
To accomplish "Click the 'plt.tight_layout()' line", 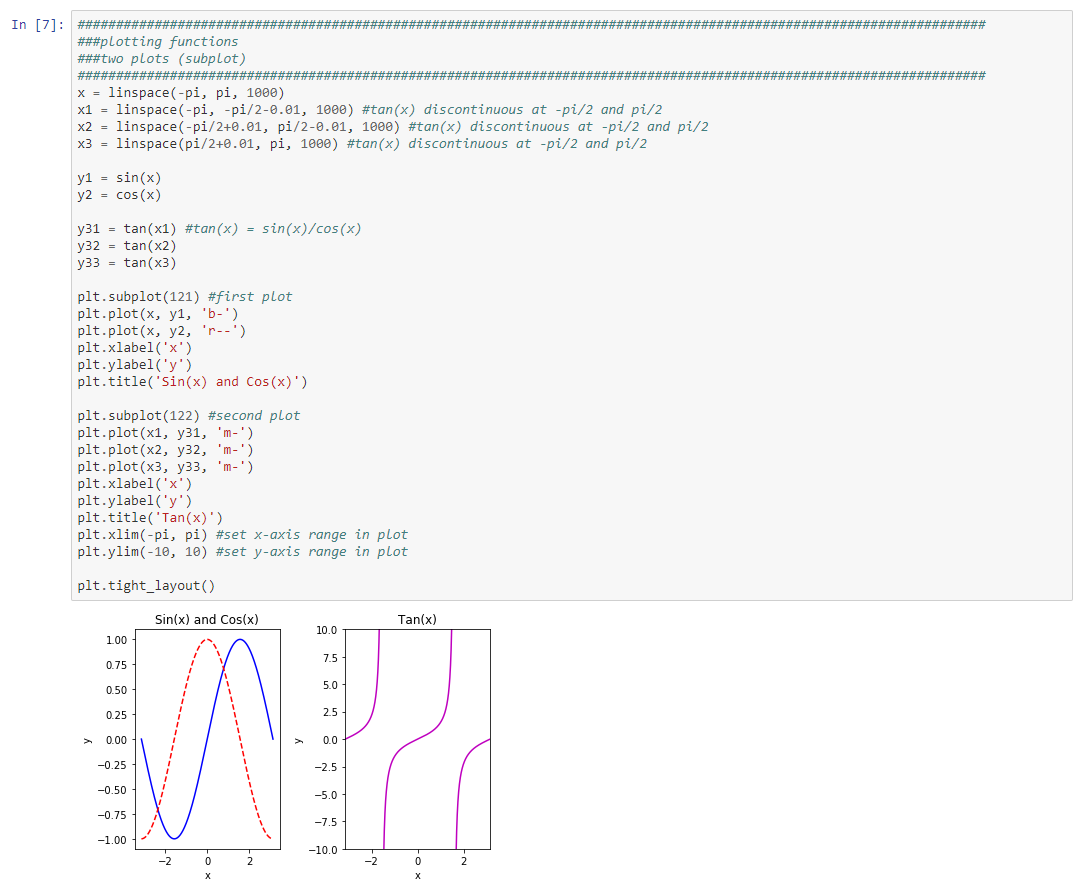I will click(x=146, y=586).
